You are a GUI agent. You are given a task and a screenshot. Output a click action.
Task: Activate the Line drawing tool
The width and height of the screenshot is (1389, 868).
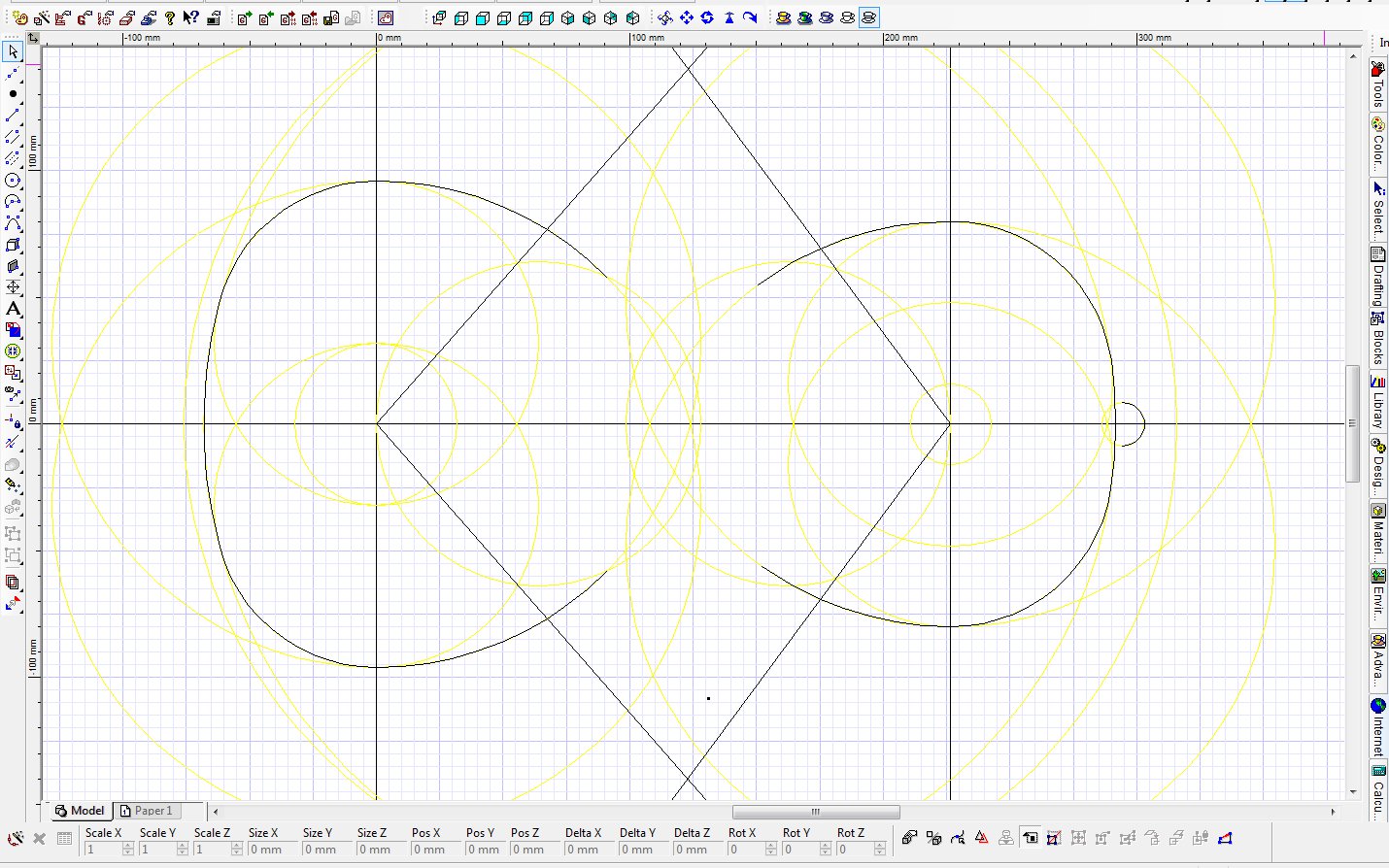point(13,116)
